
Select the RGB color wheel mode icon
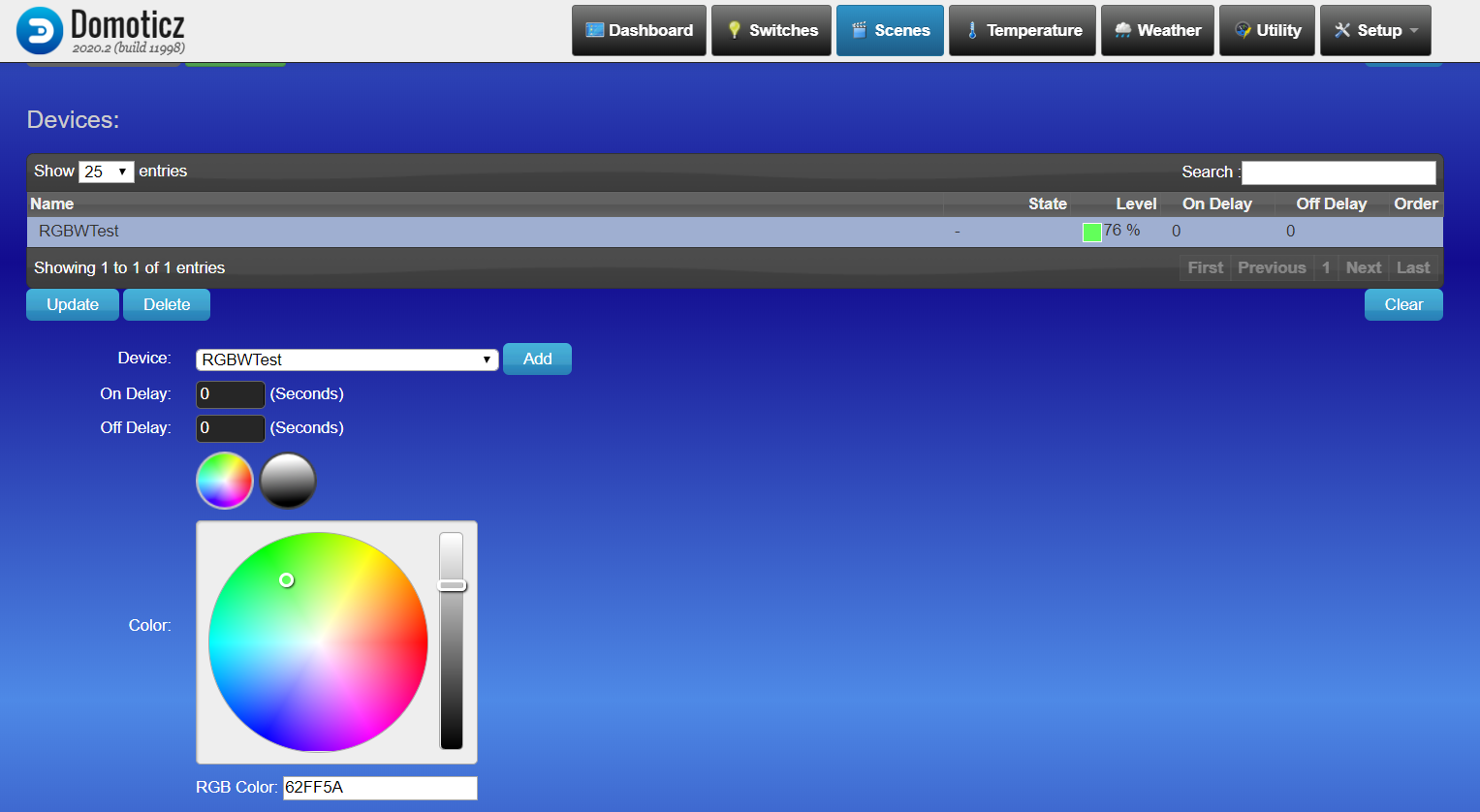(225, 481)
